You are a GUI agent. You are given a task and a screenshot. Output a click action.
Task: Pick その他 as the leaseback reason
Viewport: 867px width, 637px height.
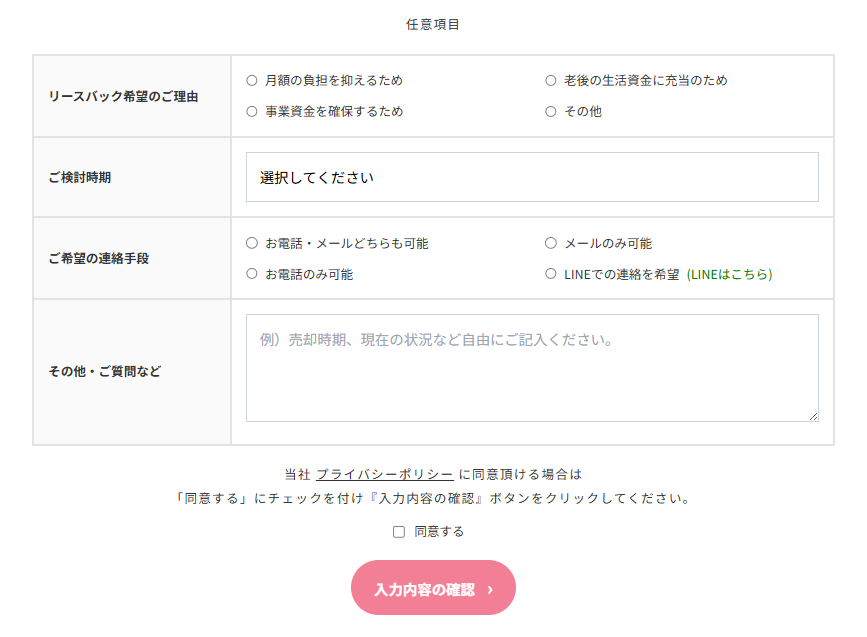pyautogui.click(x=549, y=112)
